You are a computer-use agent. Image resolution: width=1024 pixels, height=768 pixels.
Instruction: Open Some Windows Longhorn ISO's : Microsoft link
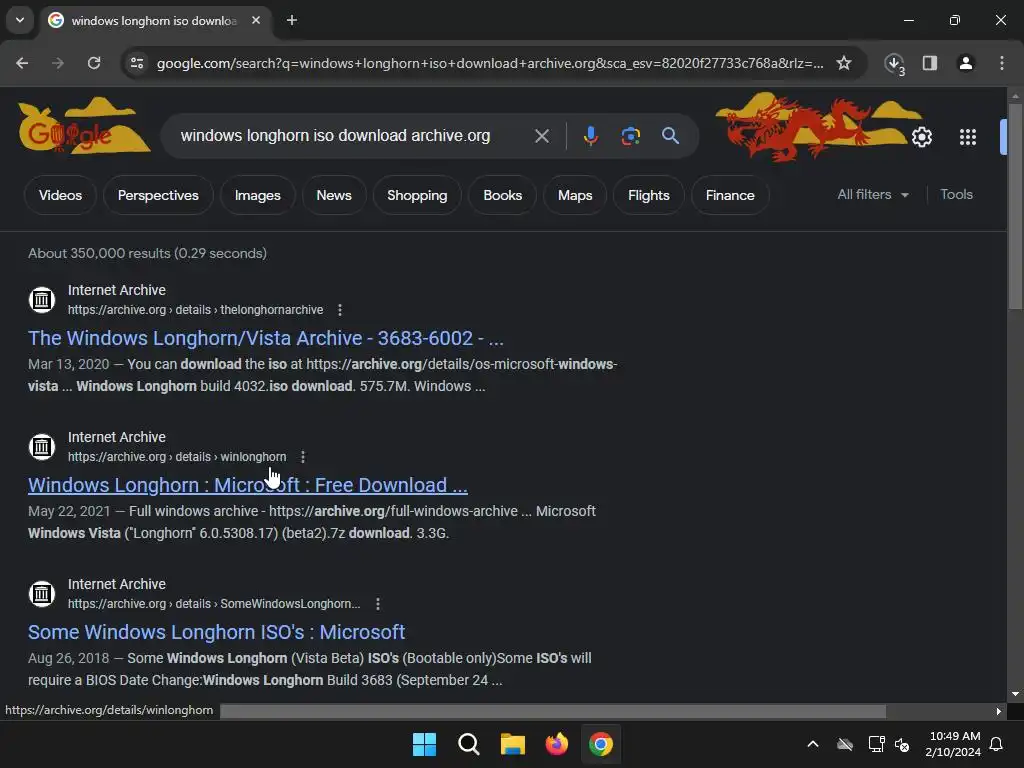(216, 632)
